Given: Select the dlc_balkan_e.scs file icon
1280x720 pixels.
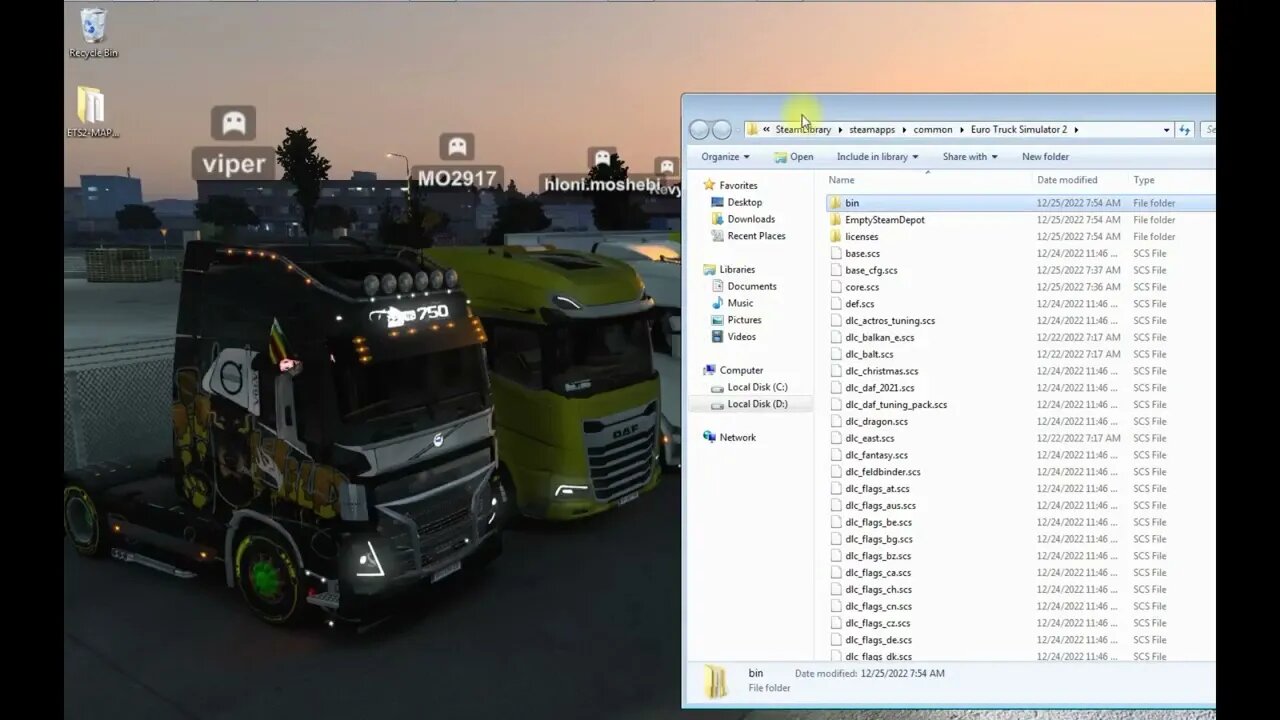Looking at the screenshot, I should tap(835, 338).
